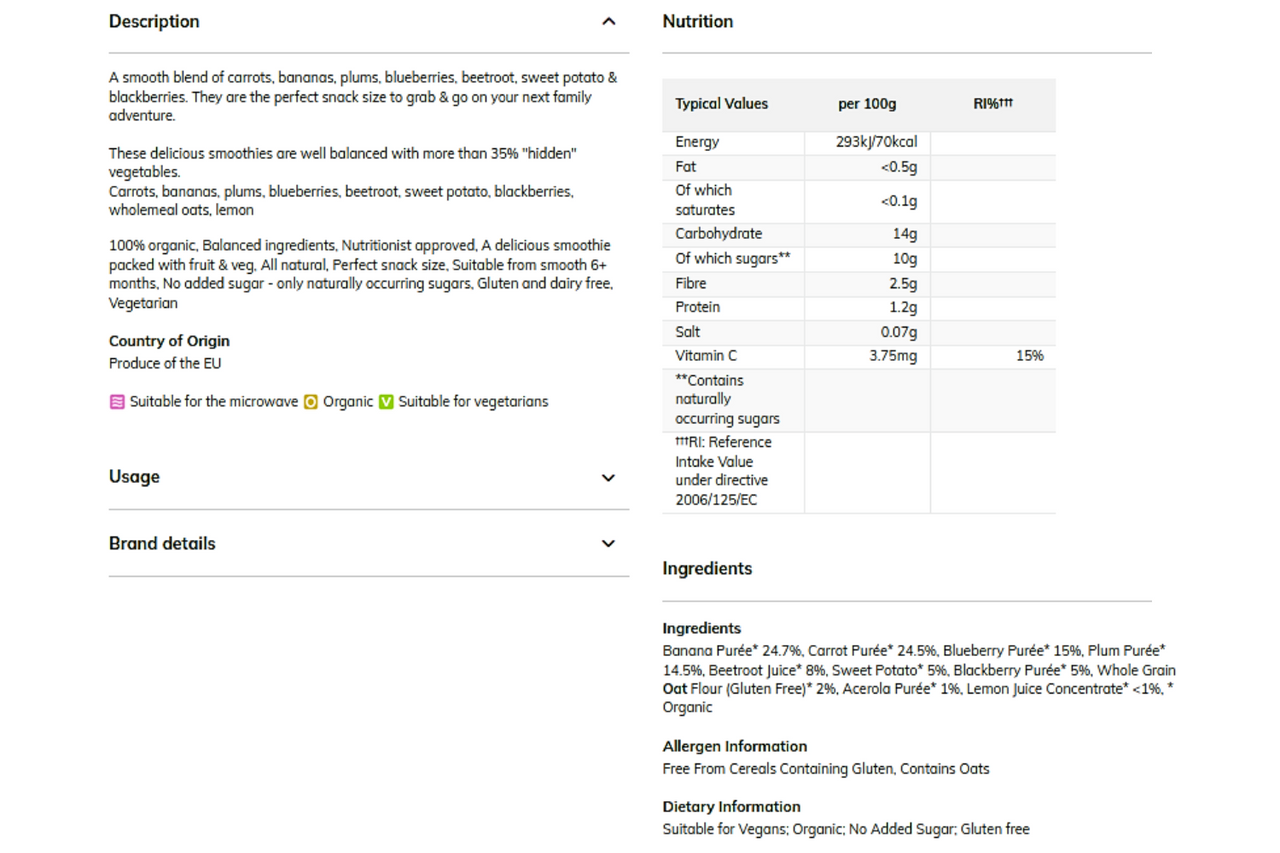Click the 'per 100g' column header
This screenshot has width=1280, height=853.
click(867, 104)
